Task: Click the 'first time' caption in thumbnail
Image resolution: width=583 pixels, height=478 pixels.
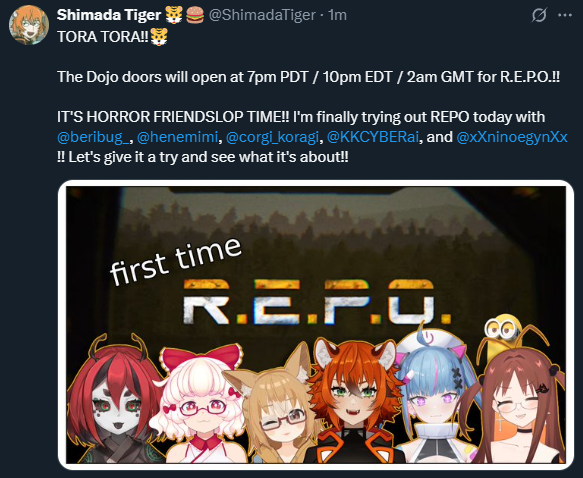Action: coord(175,261)
